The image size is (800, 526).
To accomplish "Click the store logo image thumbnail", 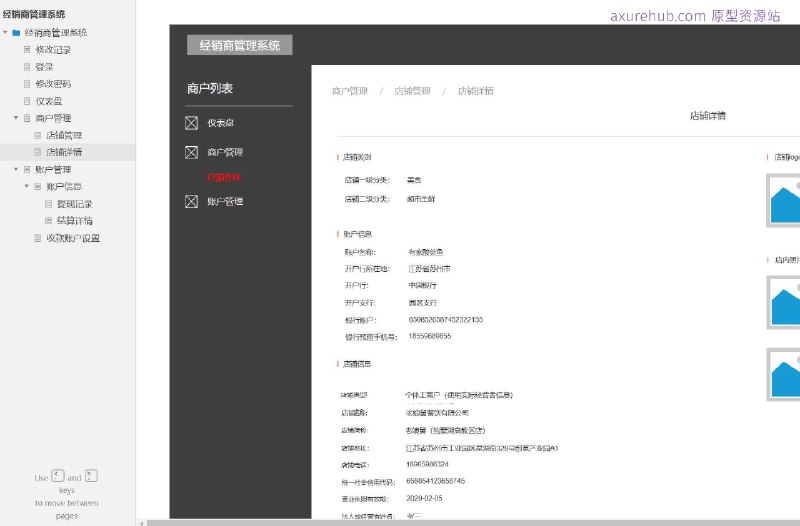I will point(783,201).
